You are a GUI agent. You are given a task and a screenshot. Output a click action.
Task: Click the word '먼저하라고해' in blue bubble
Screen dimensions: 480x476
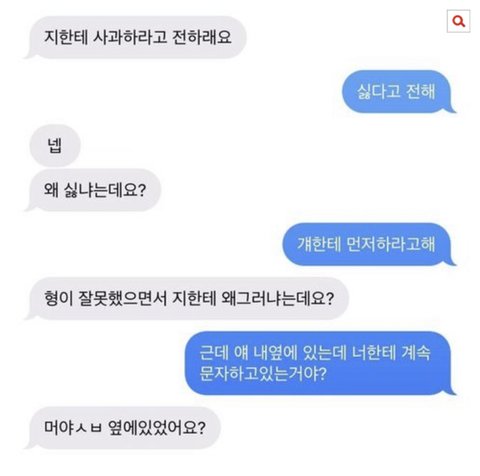[391, 244]
